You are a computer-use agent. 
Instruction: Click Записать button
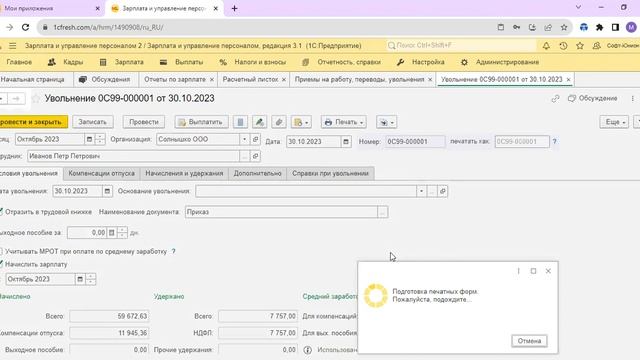92,122
